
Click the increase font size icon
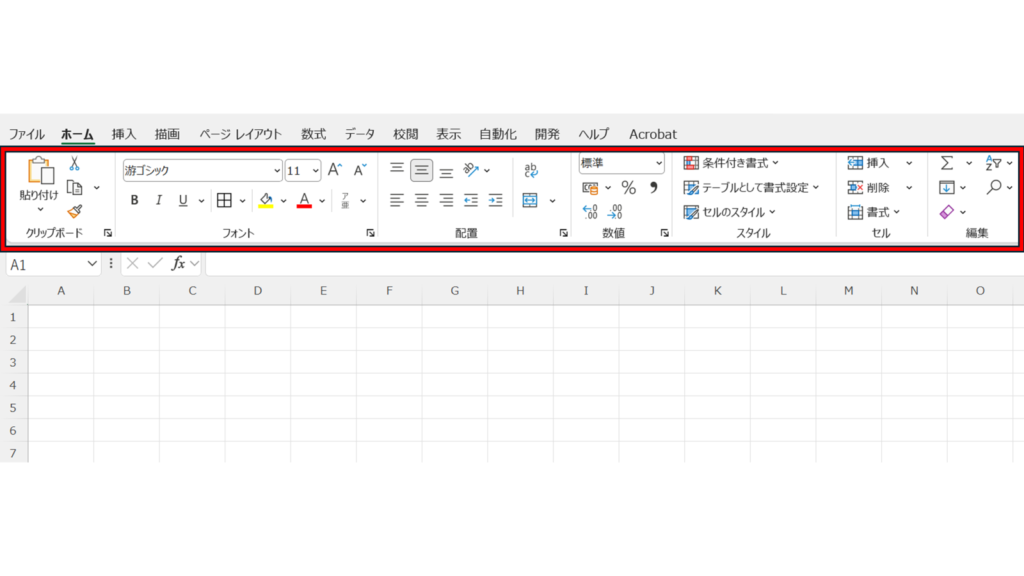tap(335, 170)
